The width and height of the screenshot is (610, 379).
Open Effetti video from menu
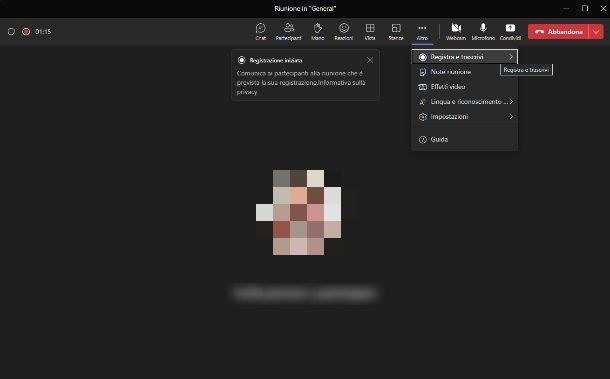click(x=465, y=87)
